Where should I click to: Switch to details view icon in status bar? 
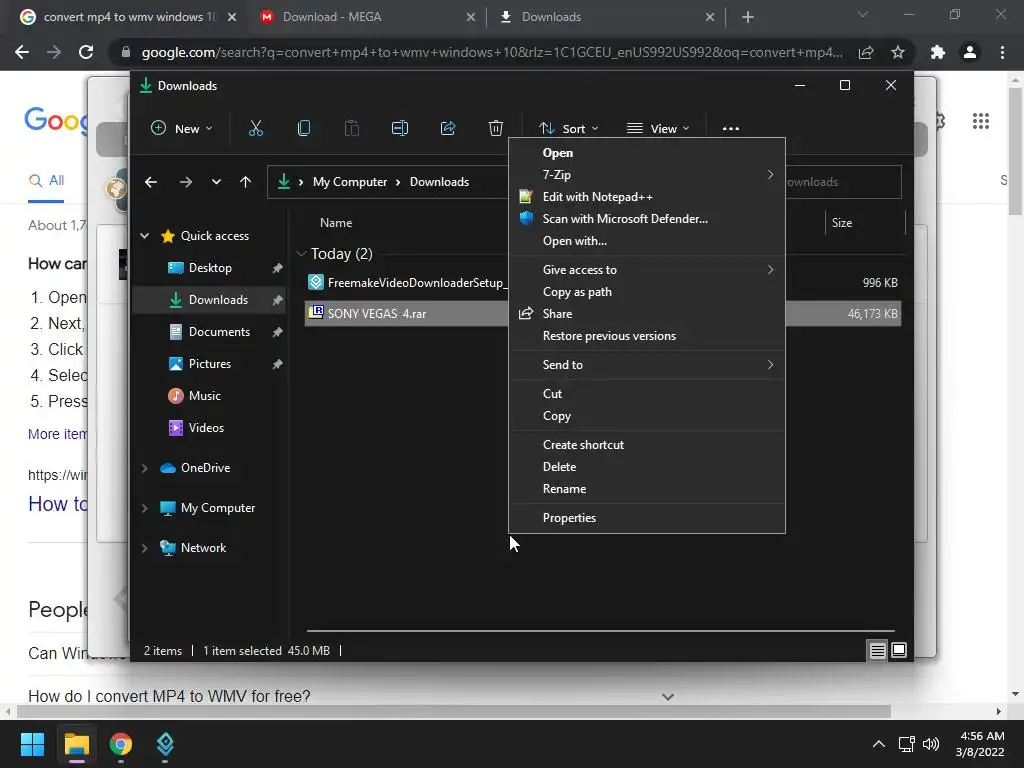pyautogui.click(x=877, y=650)
